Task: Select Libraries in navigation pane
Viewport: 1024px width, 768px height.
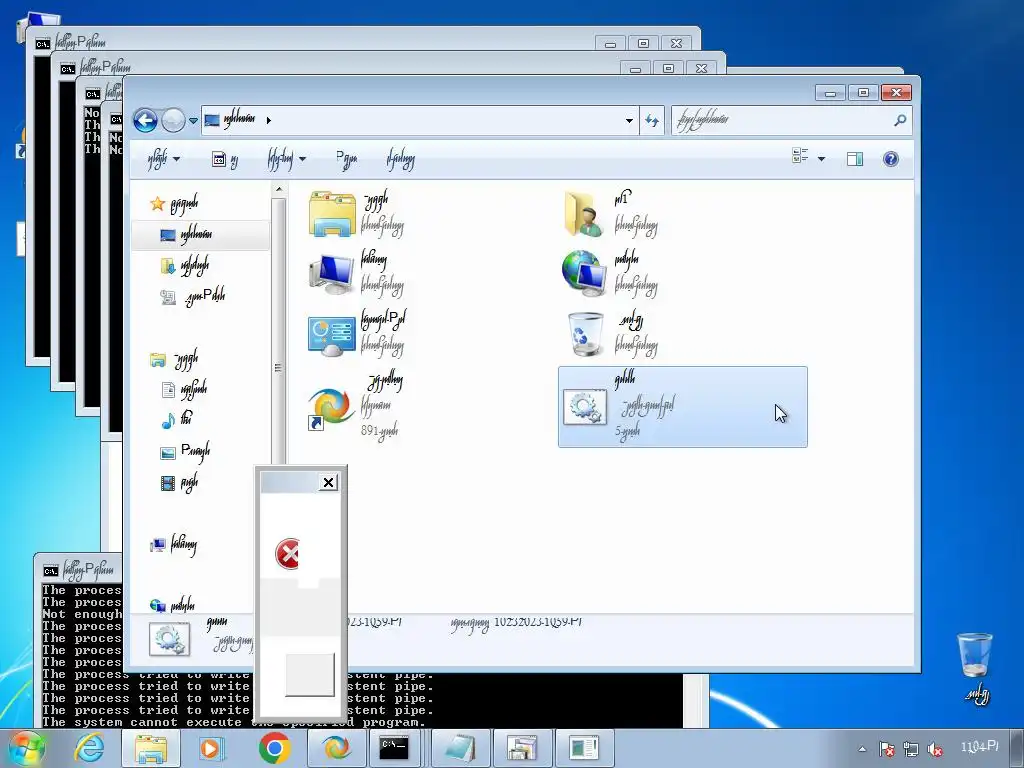Action: (174, 360)
